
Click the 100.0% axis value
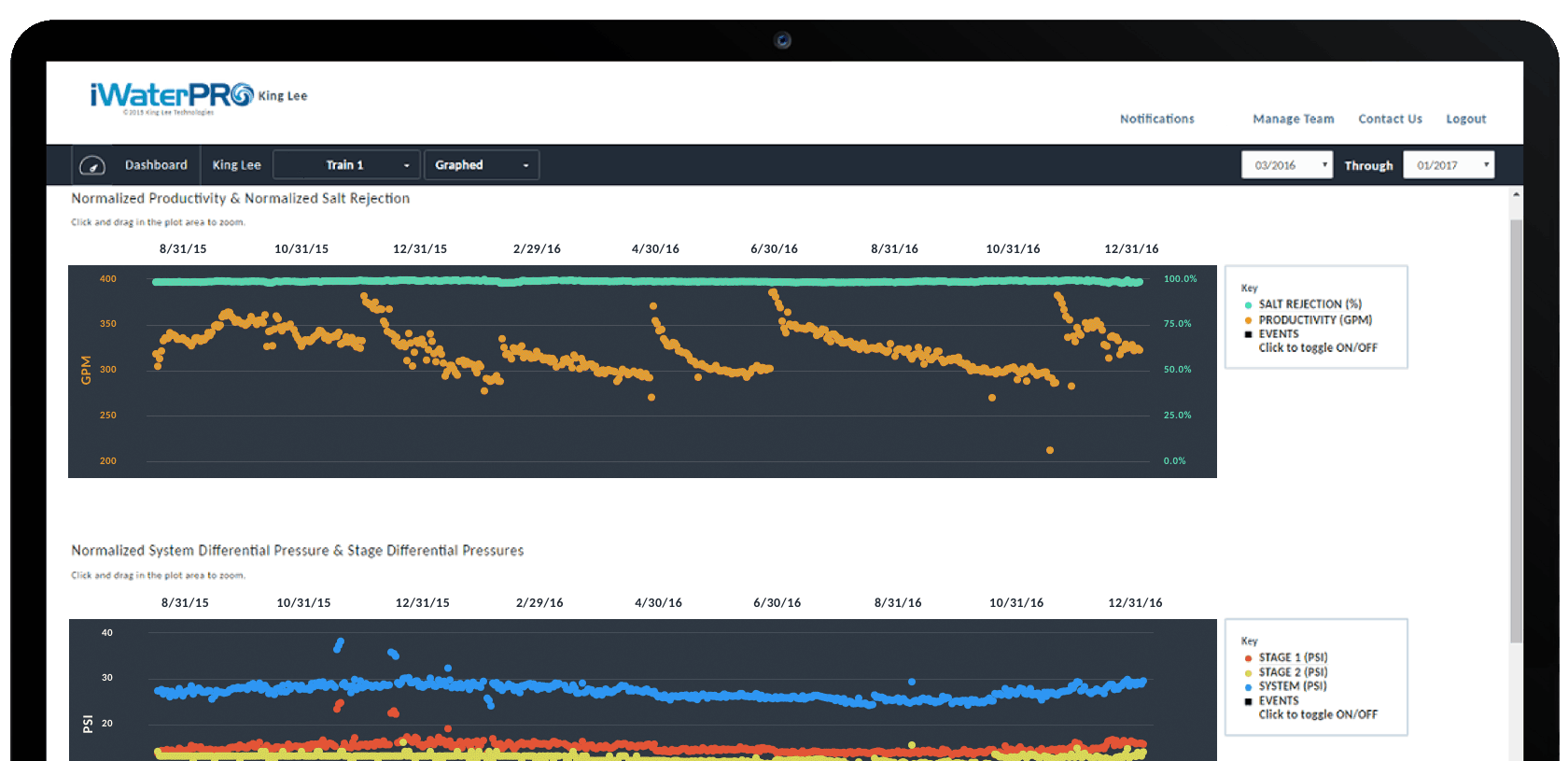(x=1180, y=279)
